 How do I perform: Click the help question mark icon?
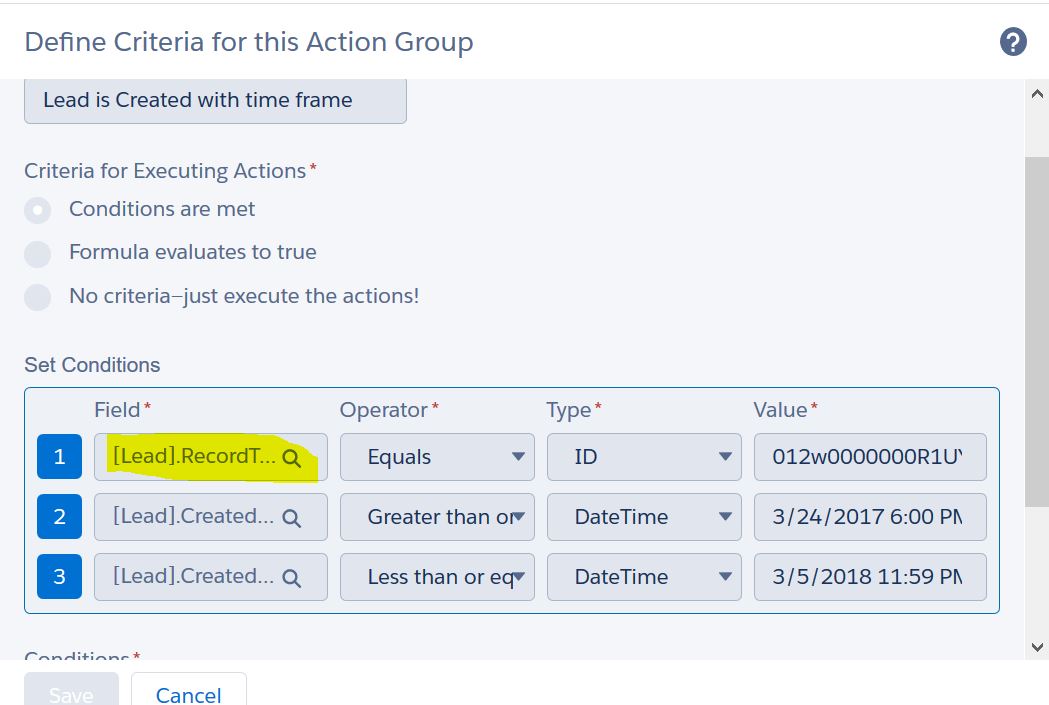[x=1013, y=42]
